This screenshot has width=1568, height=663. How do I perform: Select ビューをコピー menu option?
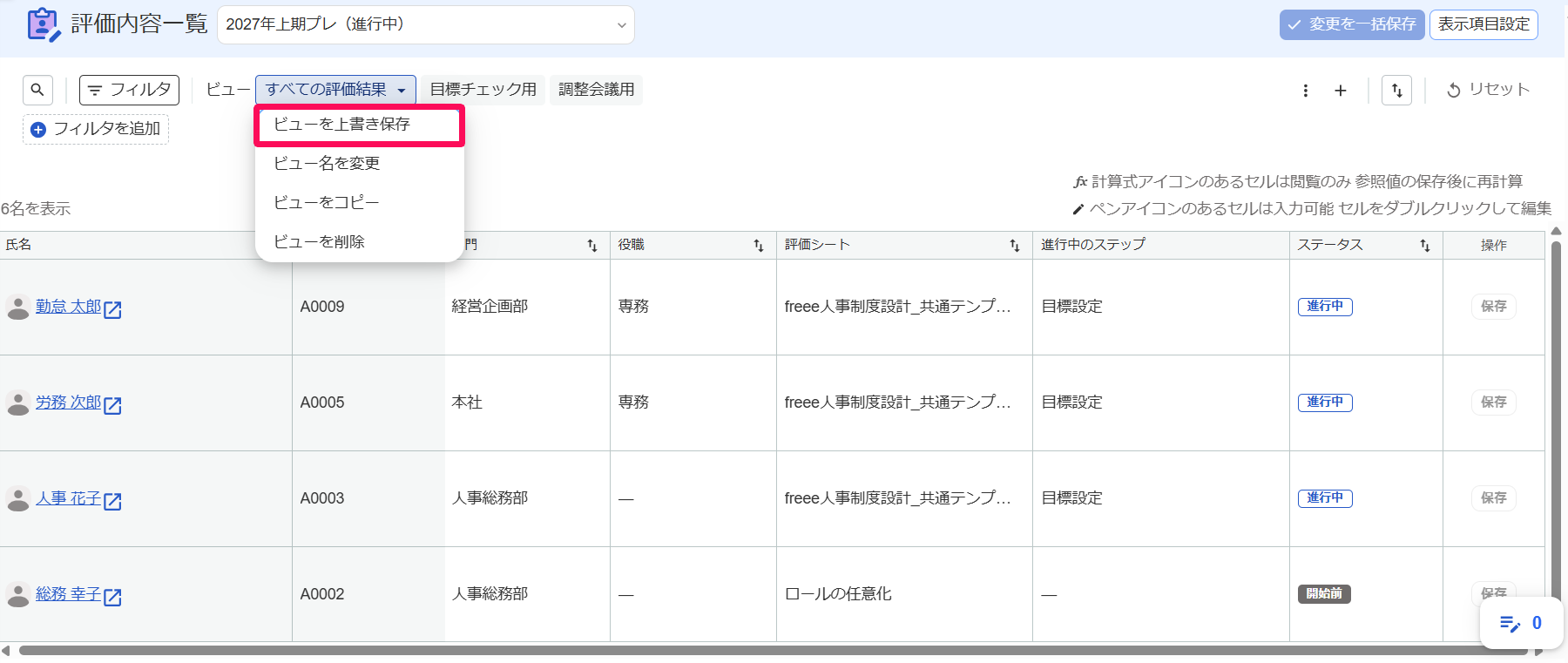point(359,203)
